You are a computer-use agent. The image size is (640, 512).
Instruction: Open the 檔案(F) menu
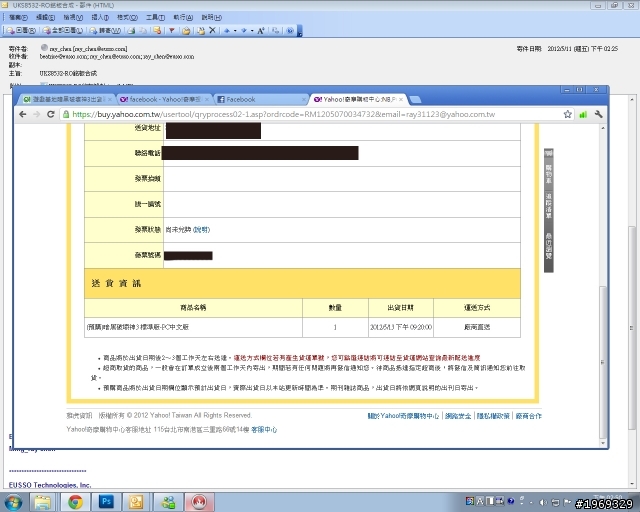click(x=18, y=18)
